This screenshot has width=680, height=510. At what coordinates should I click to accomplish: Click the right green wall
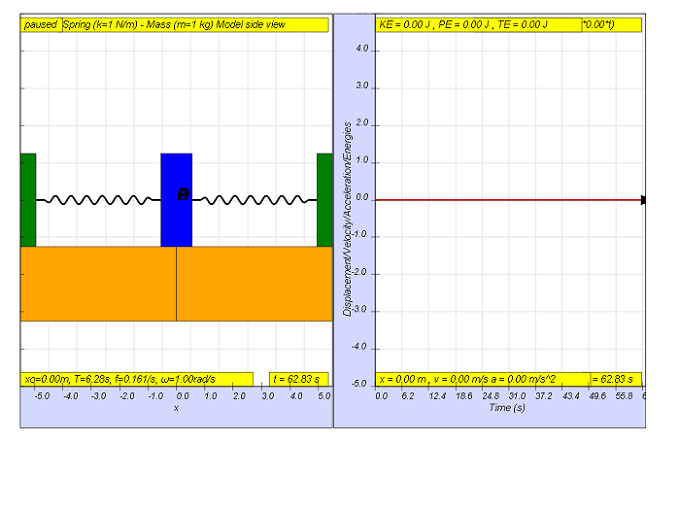(x=325, y=200)
